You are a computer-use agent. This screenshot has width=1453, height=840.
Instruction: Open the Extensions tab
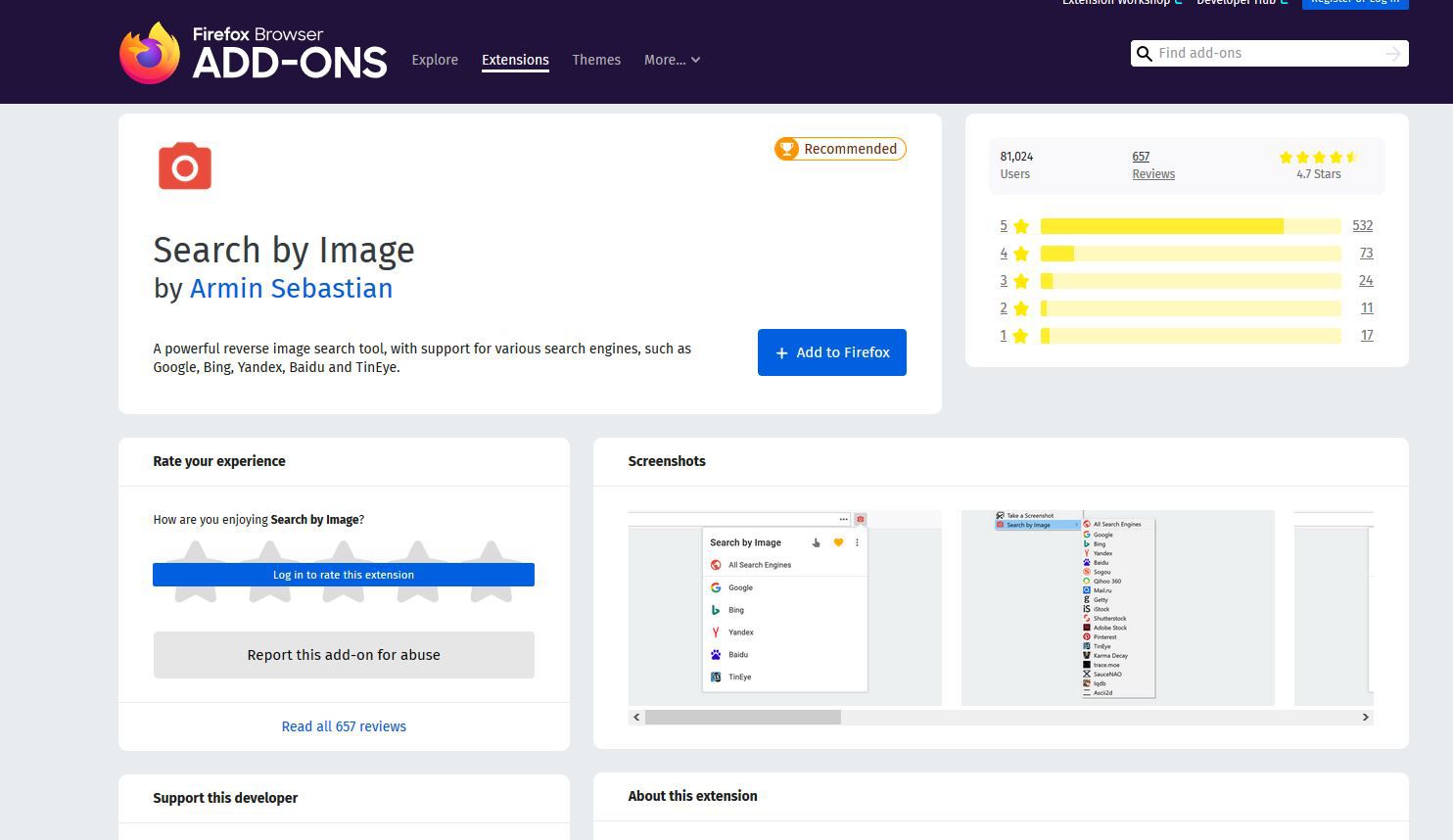tap(515, 60)
